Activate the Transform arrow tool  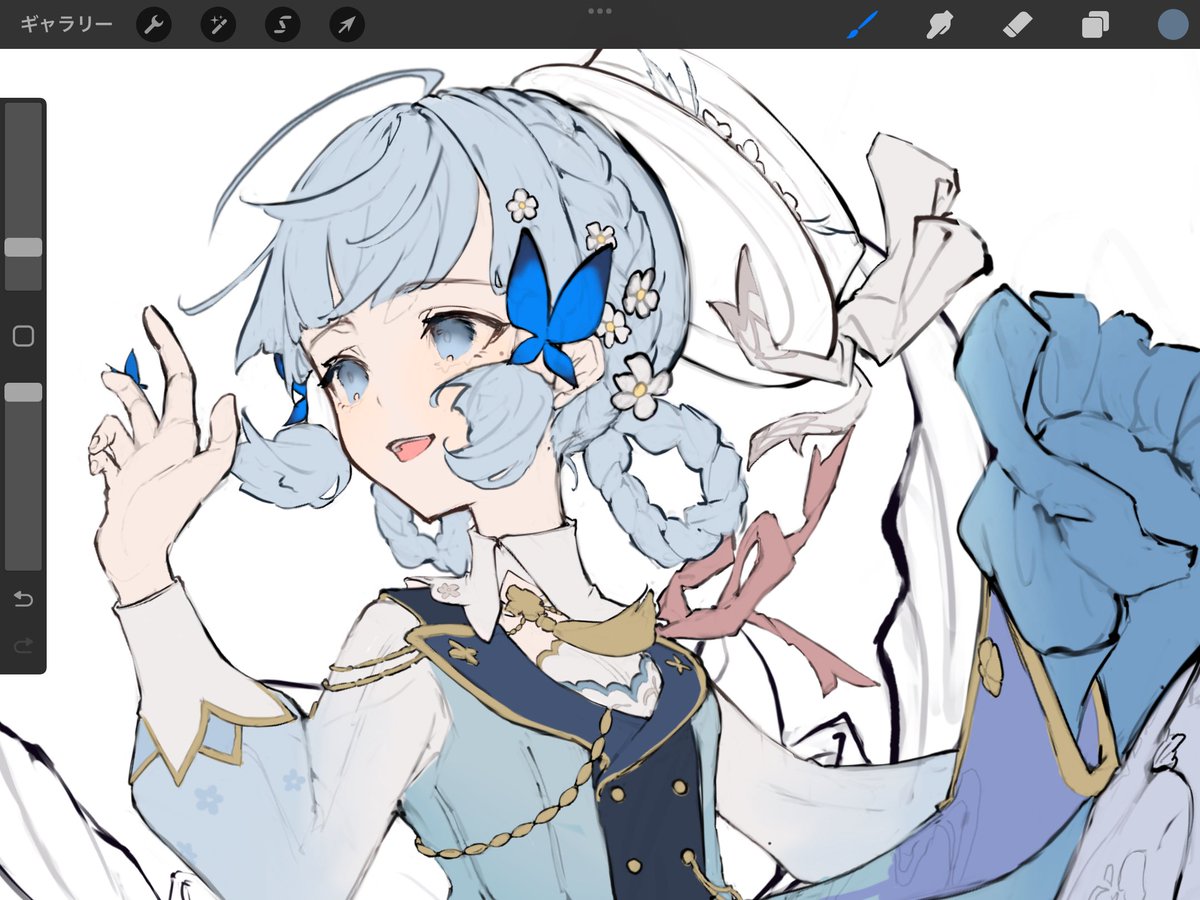point(346,24)
